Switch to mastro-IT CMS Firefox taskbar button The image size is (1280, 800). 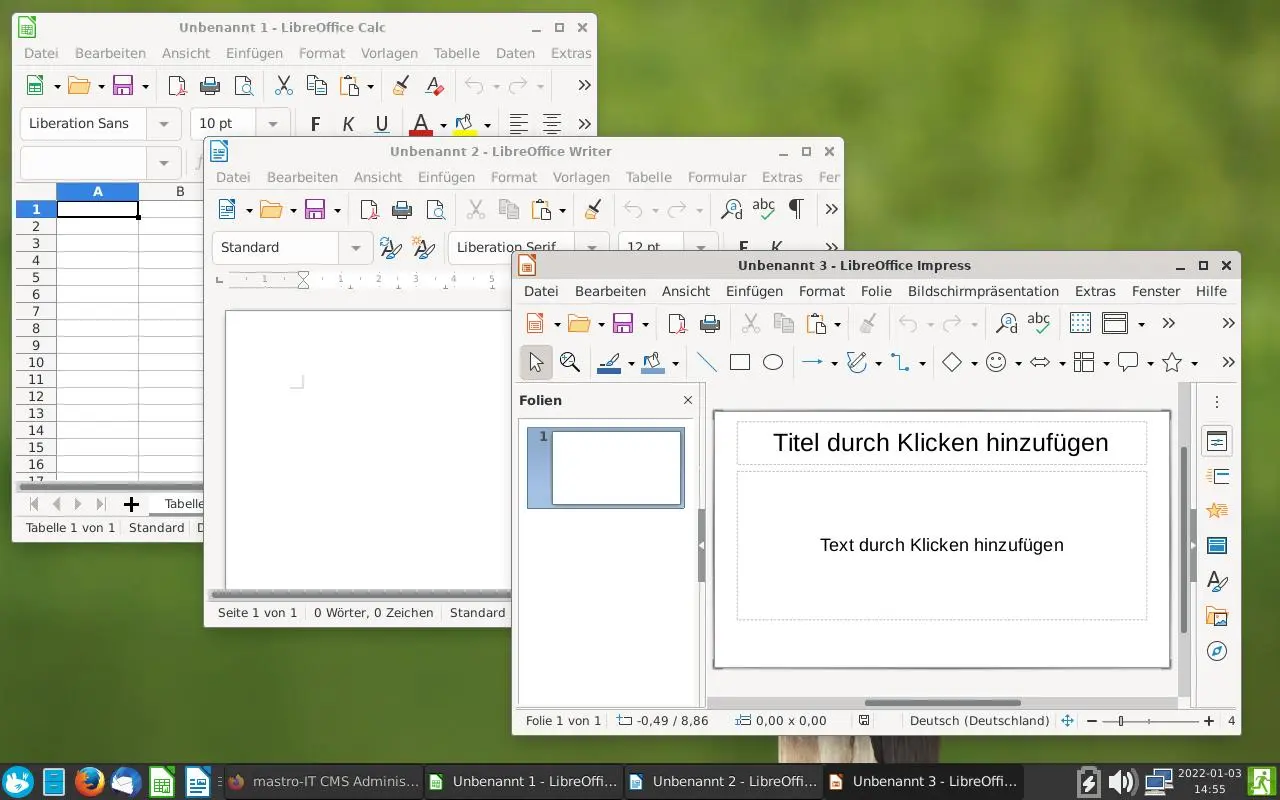pyautogui.click(x=323, y=782)
